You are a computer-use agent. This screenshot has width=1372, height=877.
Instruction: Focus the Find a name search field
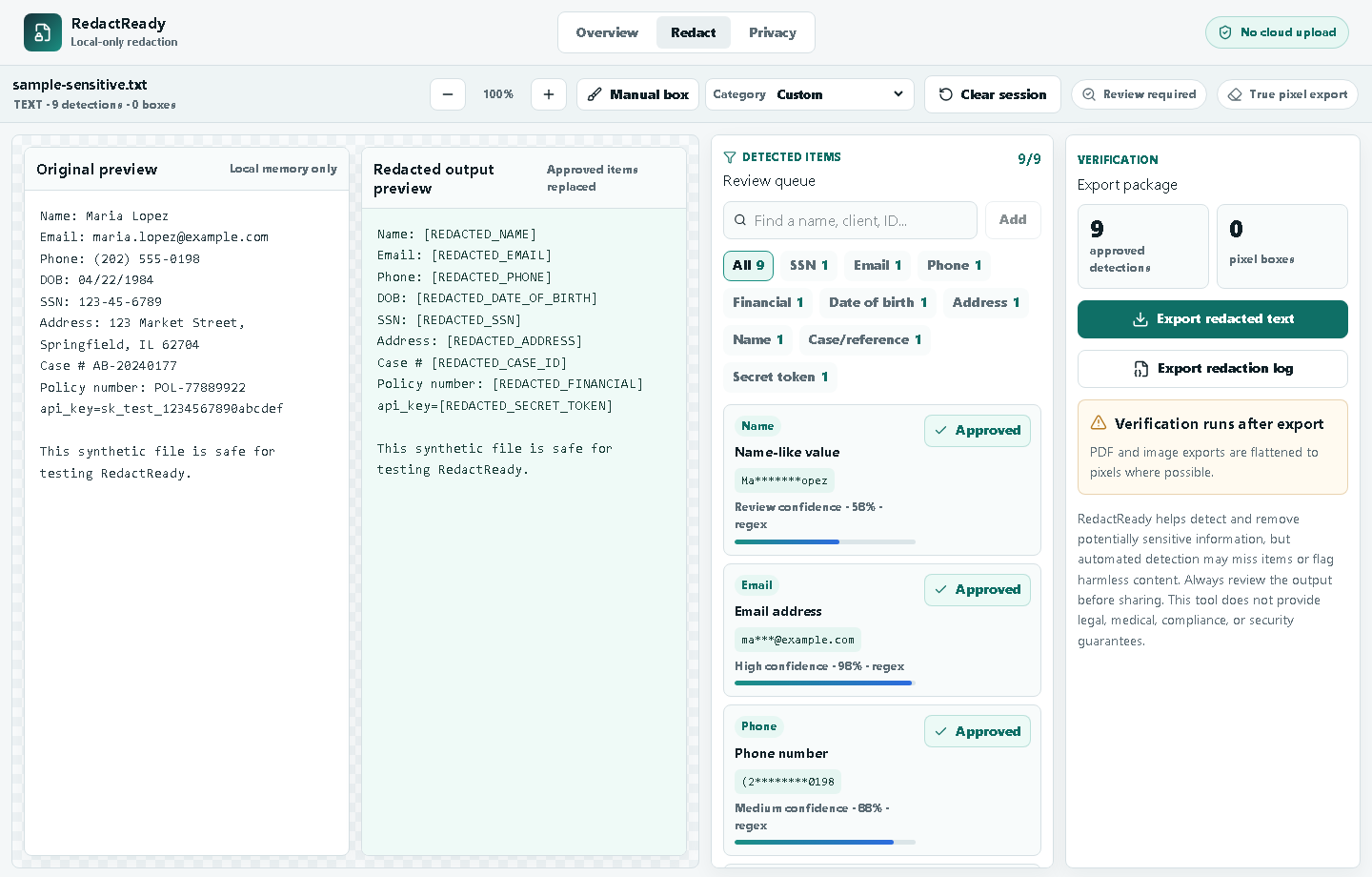click(850, 220)
